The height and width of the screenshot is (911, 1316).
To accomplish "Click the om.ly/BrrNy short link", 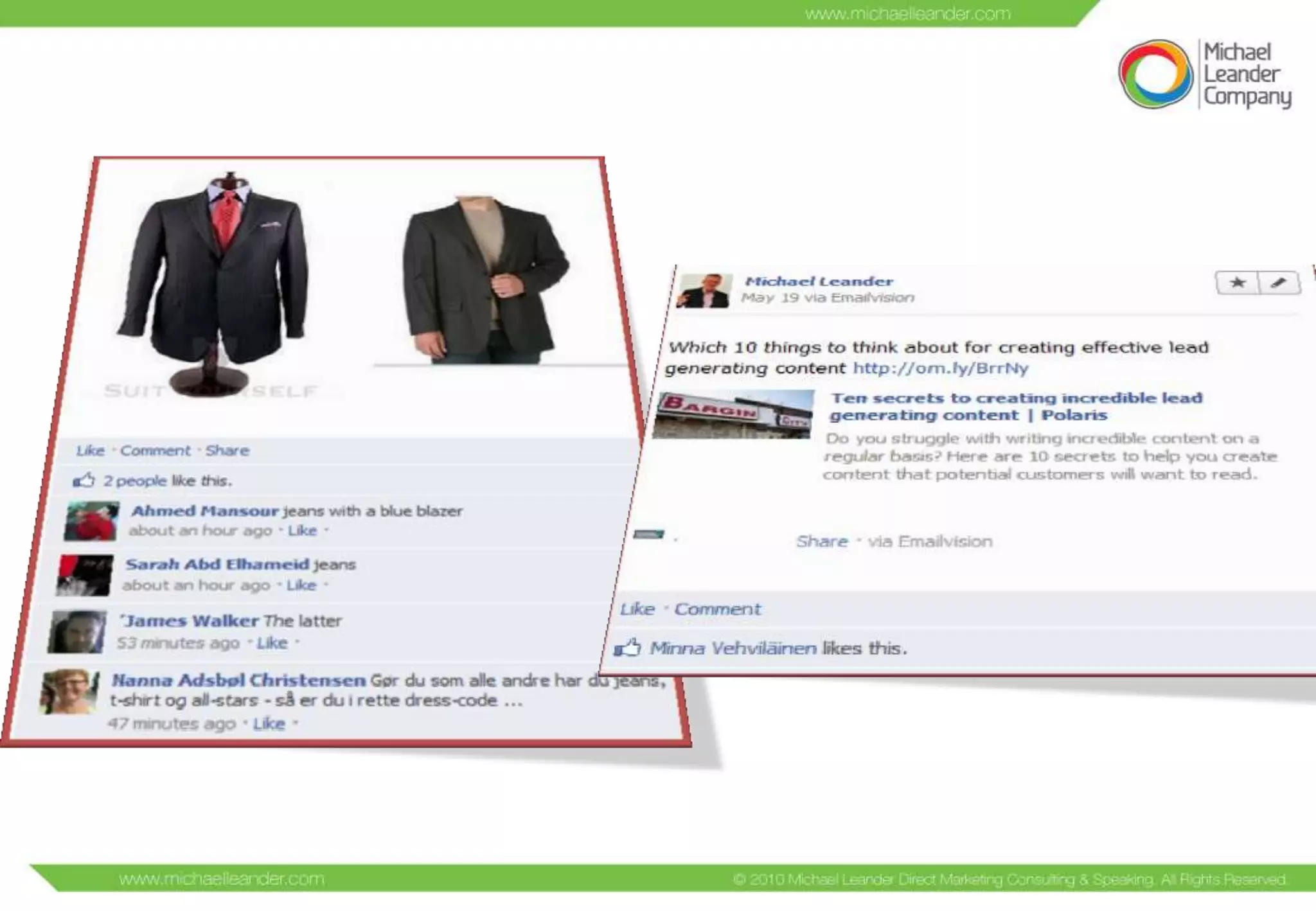I will pyautogui.click(x=940, y=368).
